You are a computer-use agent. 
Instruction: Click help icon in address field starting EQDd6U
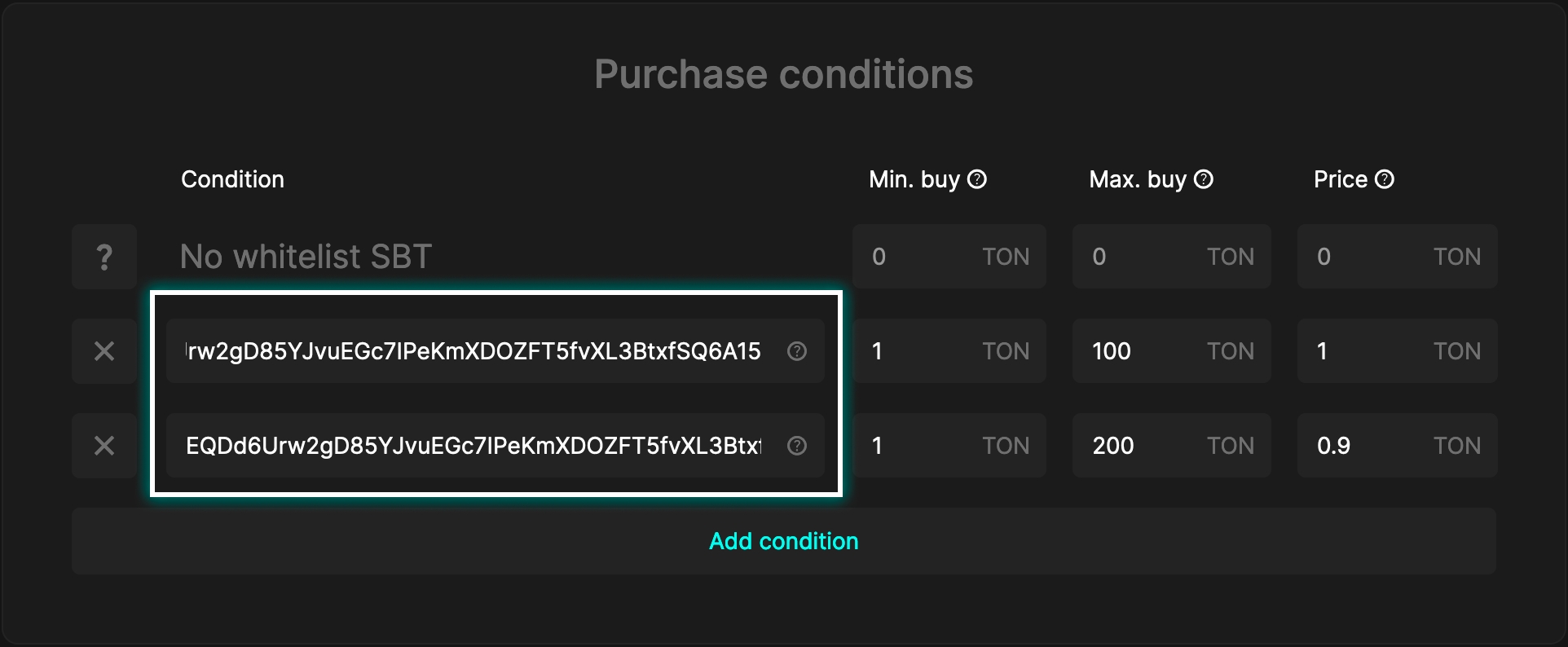[796, 446]
